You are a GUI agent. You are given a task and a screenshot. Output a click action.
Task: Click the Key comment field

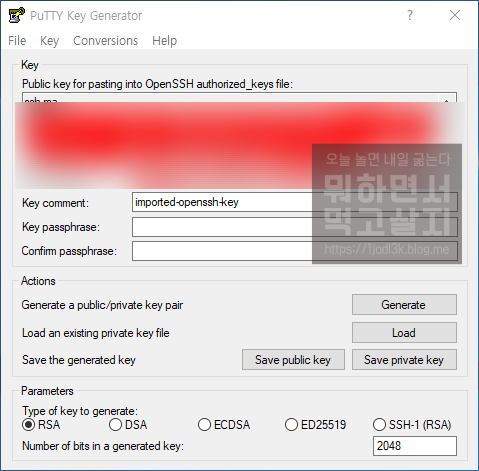tap(295, 202)
